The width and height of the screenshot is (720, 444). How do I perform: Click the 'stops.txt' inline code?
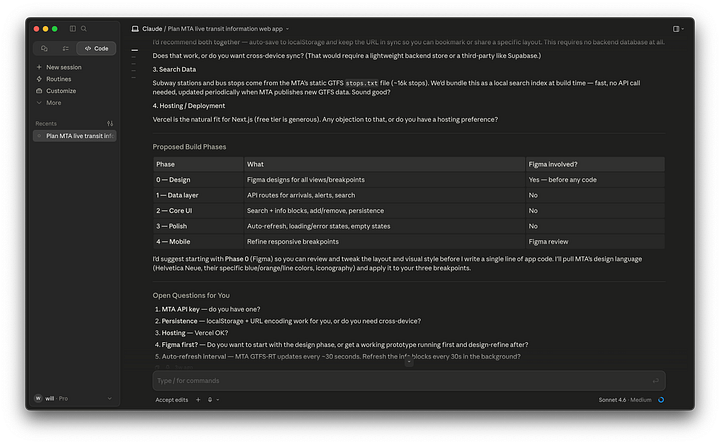click(361, 83)
